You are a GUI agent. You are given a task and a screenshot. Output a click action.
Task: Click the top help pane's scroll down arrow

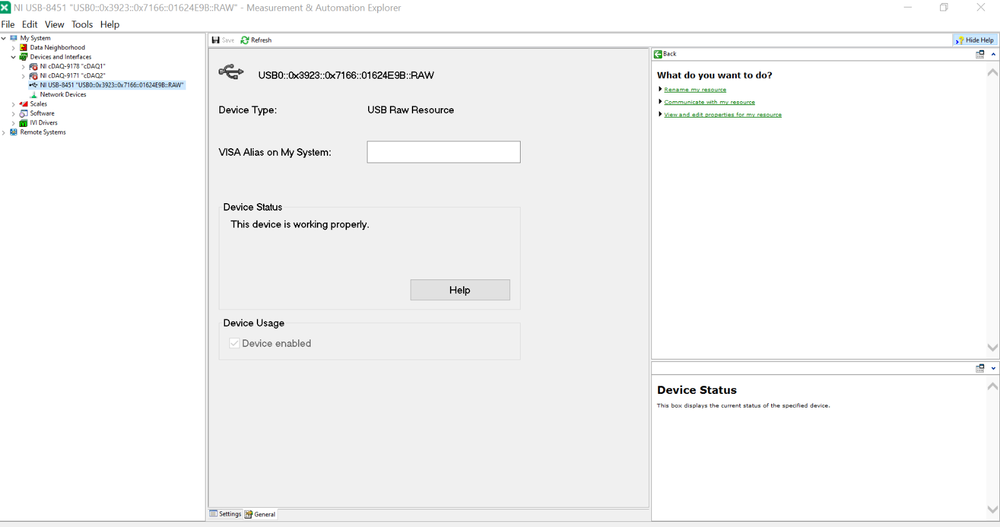click(x=992, y=348)
